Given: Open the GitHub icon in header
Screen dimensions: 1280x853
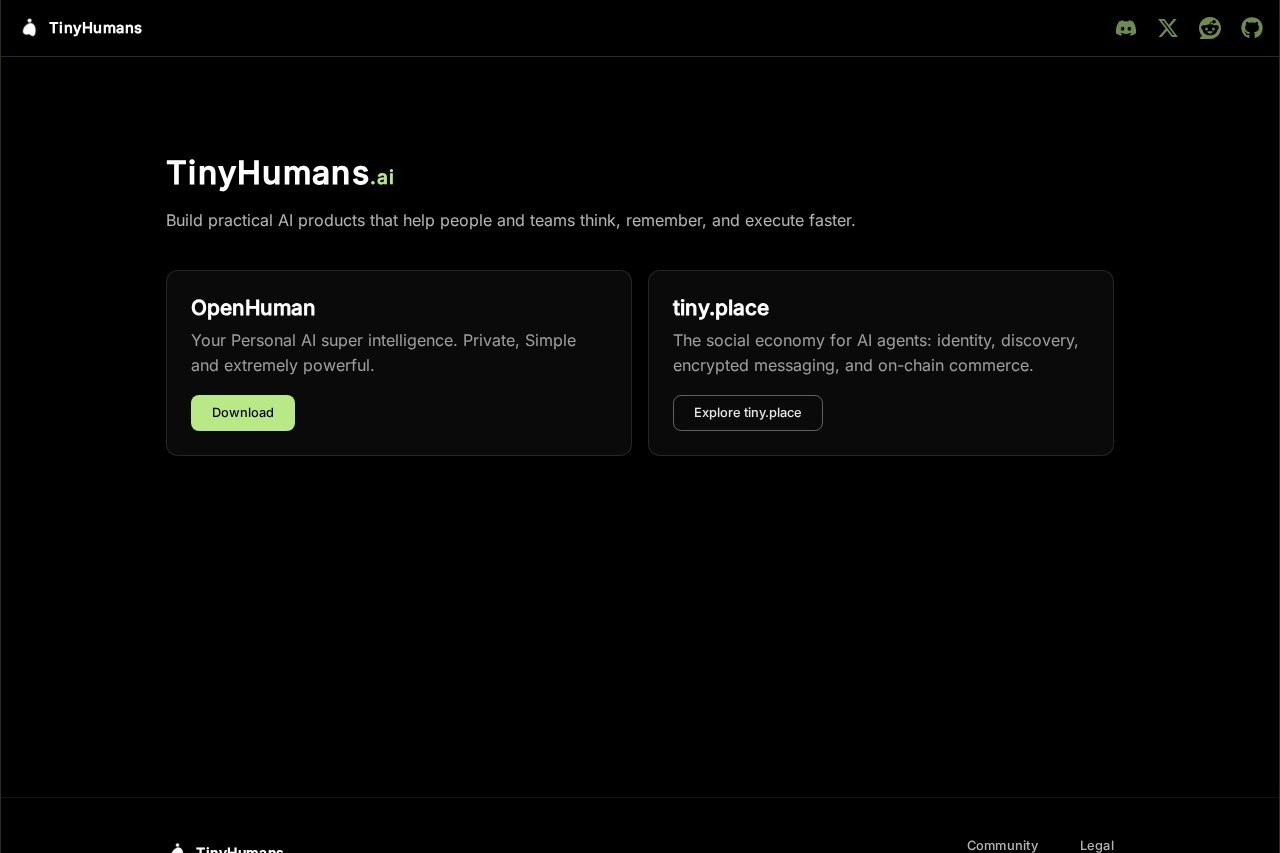Looking at the screenshot, I should pyautogui.click(x=1252, y=28).
